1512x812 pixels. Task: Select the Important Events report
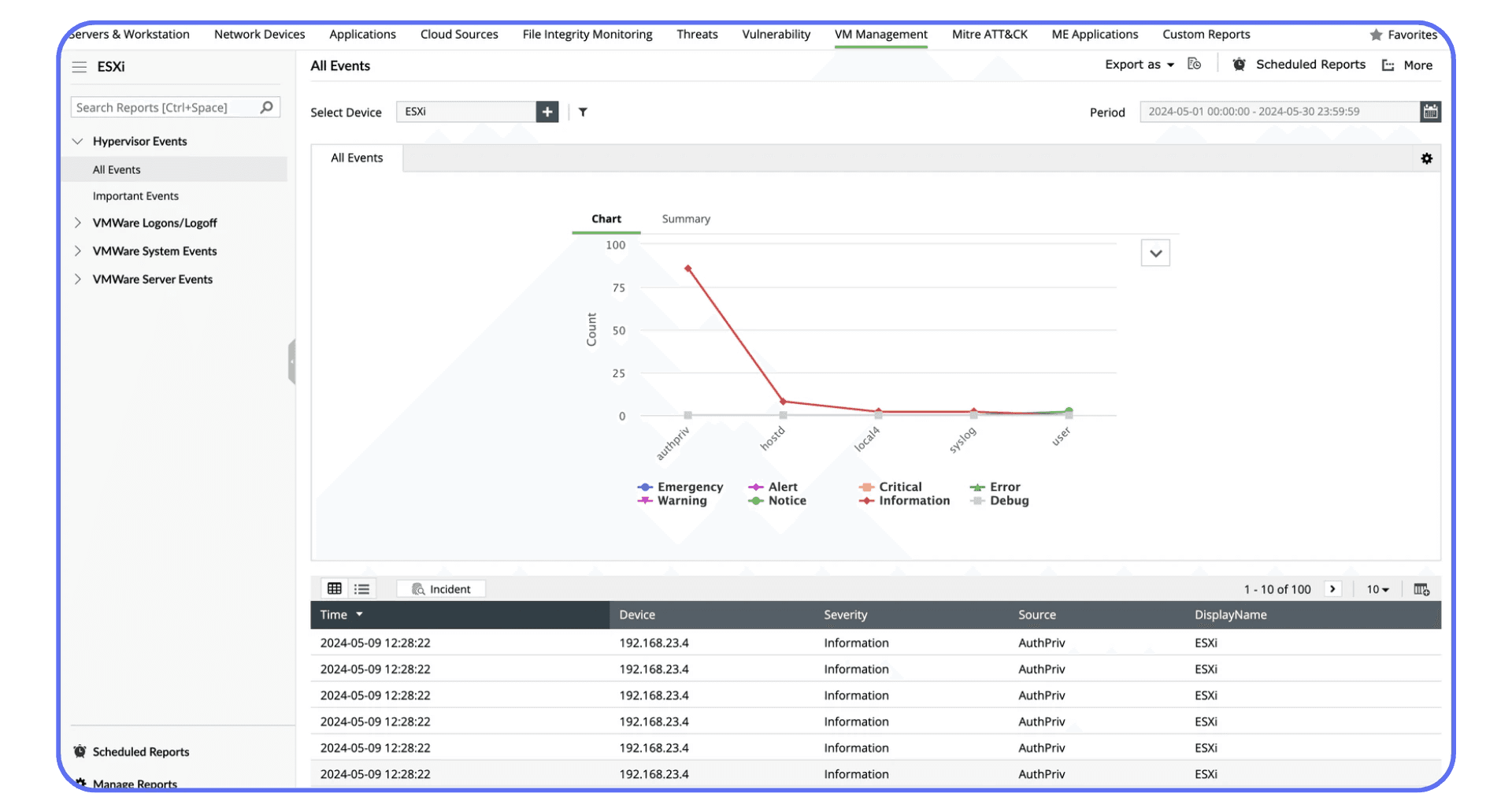135,196
